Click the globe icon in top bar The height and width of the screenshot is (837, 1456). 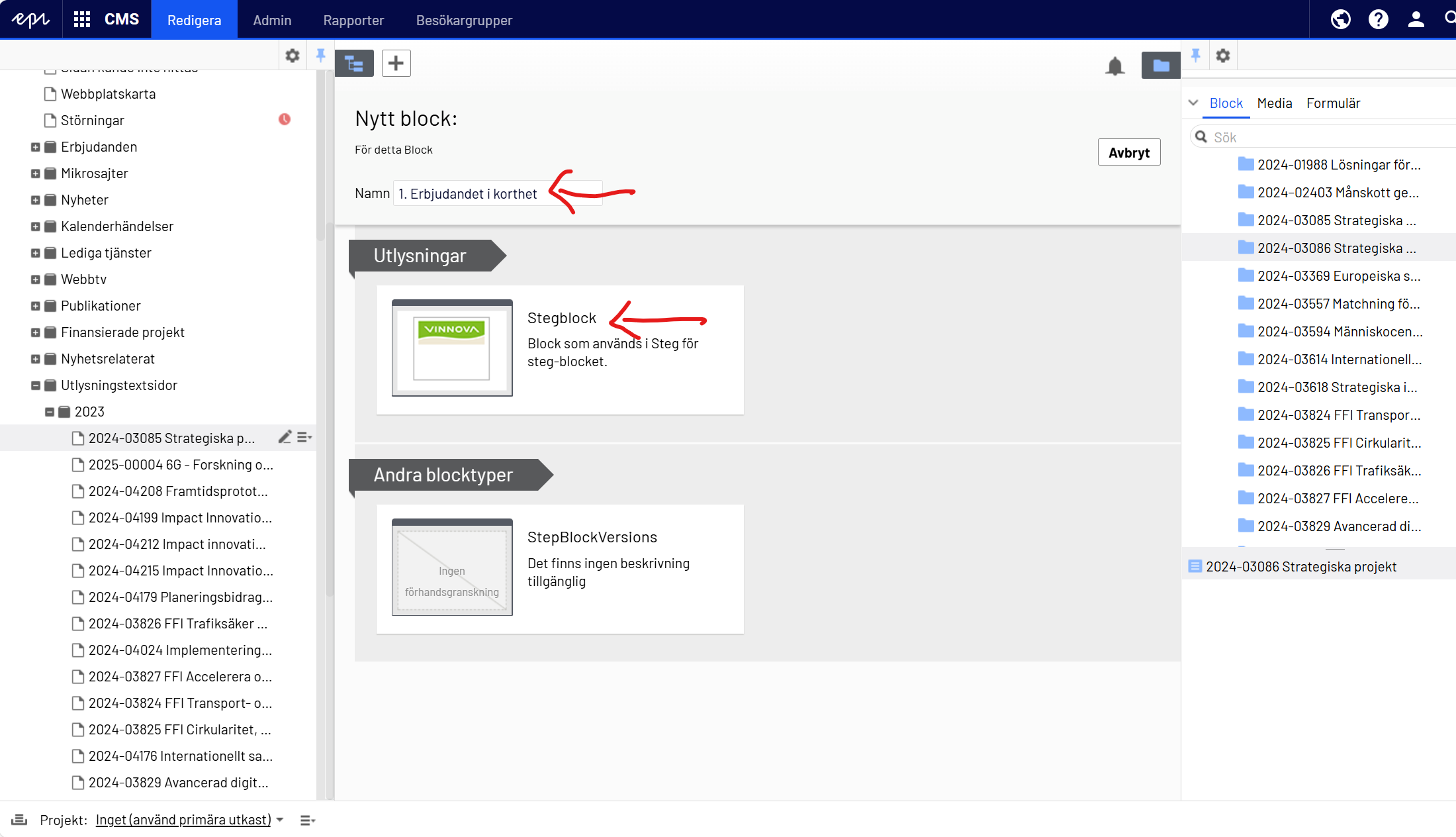point(1340,19)
